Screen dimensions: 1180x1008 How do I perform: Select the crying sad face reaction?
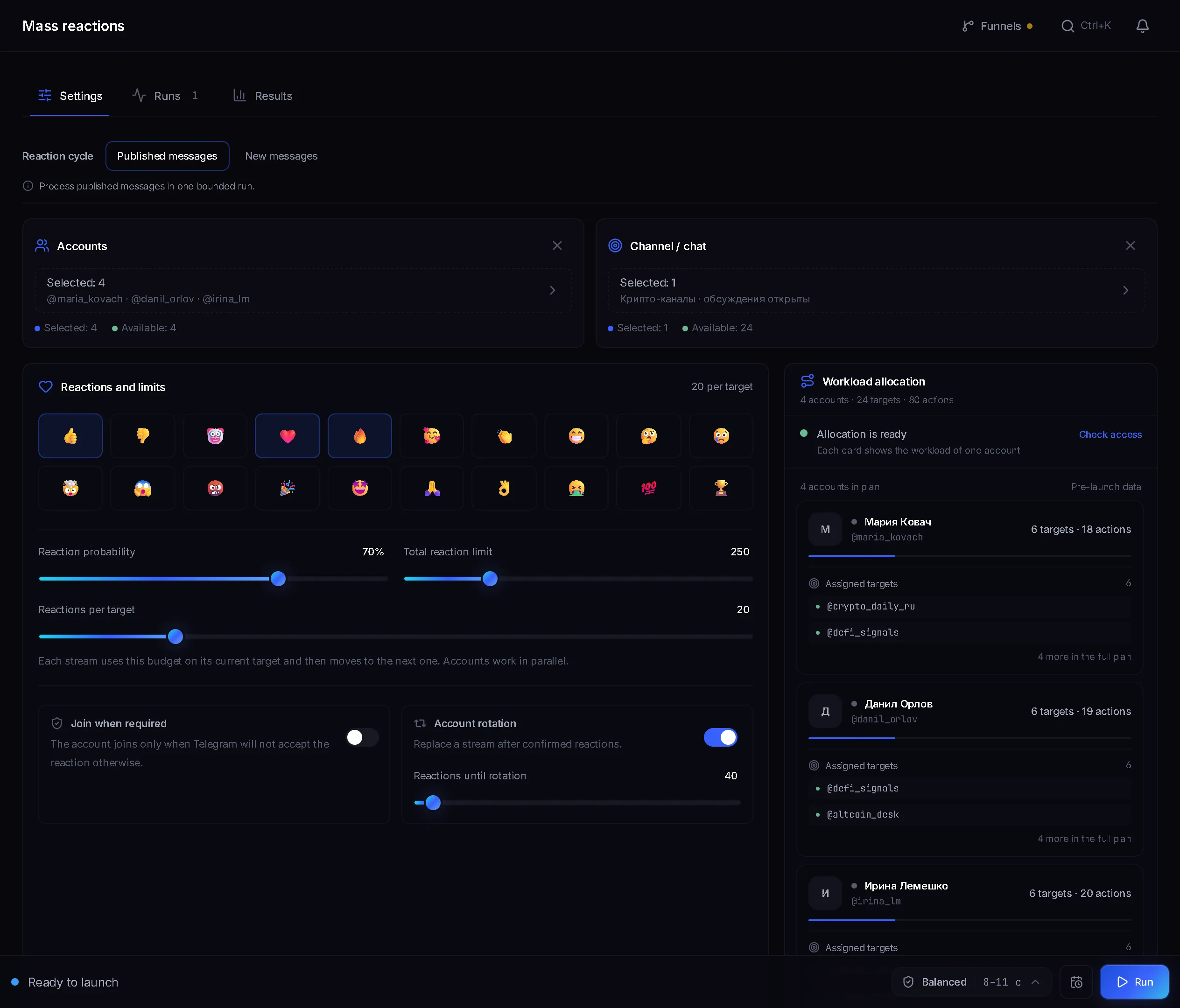[721, 436]
